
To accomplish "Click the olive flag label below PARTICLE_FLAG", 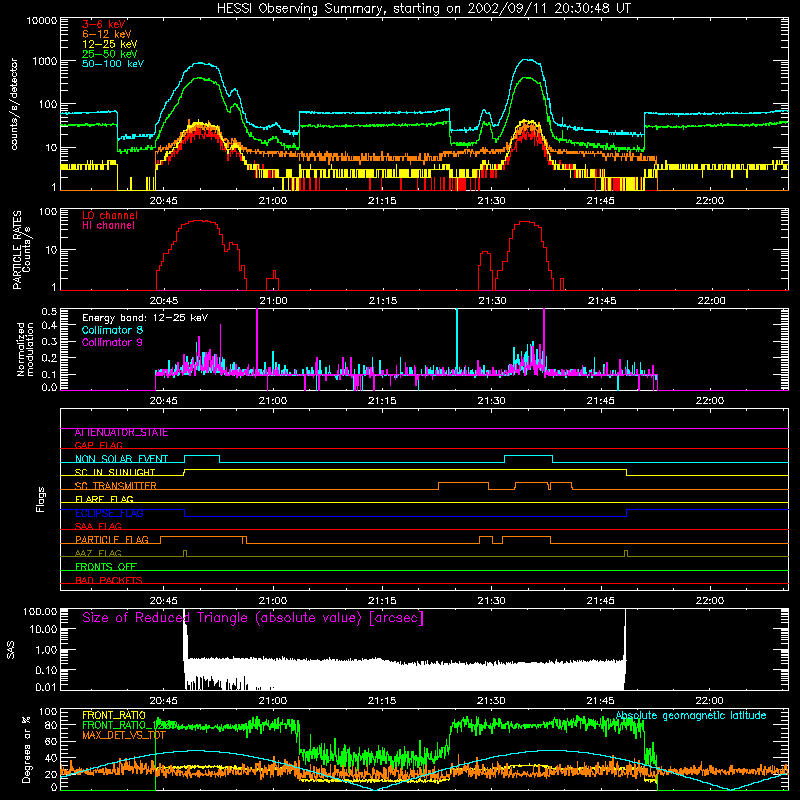I will pos(98,553).
